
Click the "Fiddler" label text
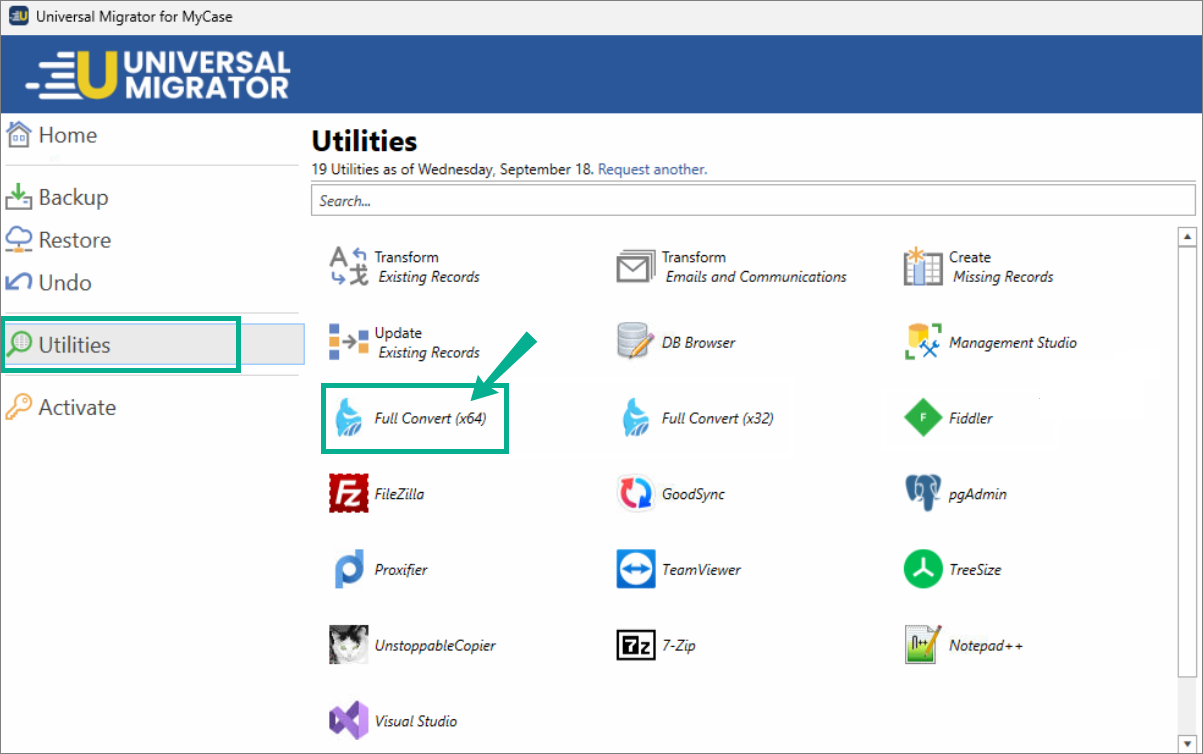(971, 419)
